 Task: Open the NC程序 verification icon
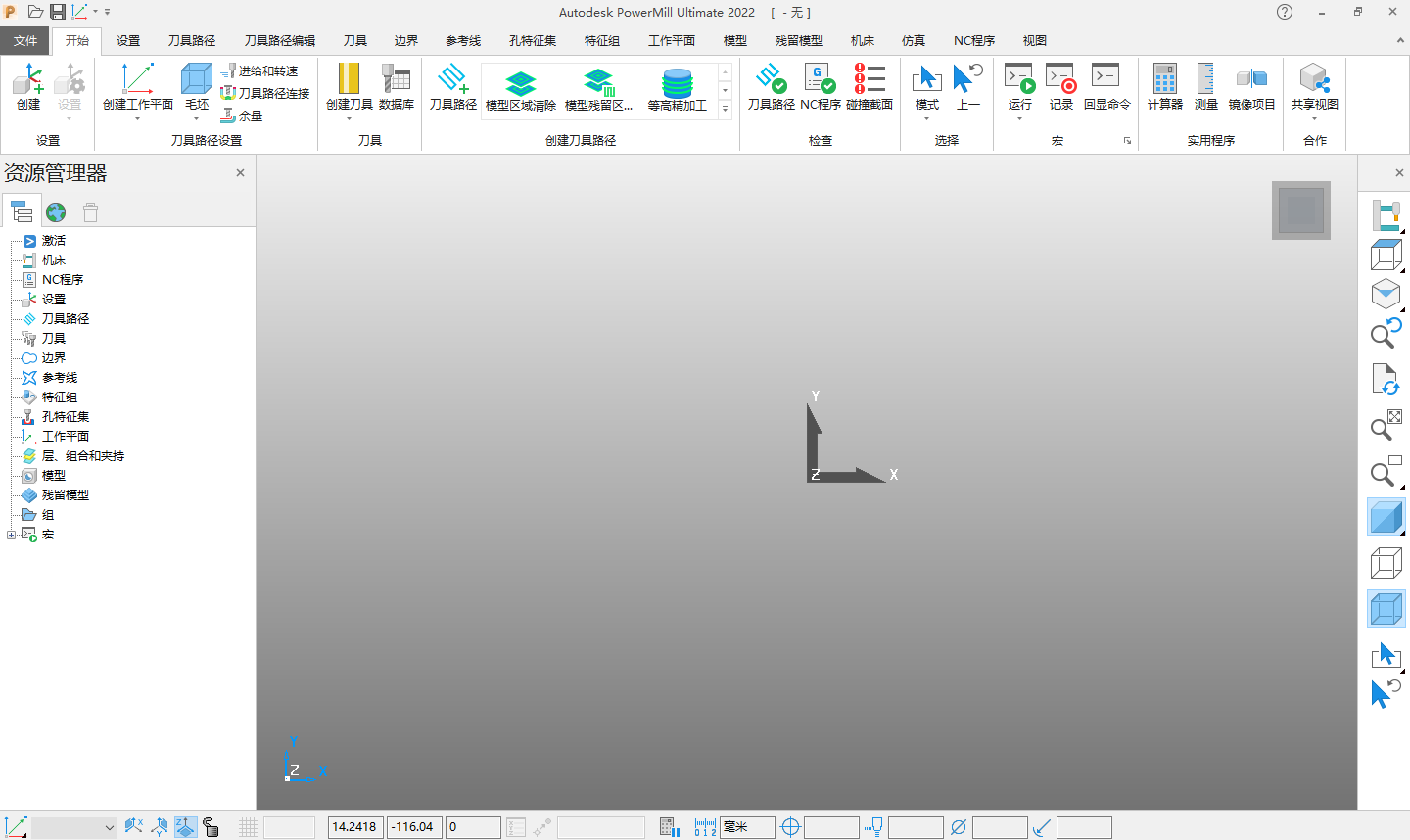pos(821,88)
